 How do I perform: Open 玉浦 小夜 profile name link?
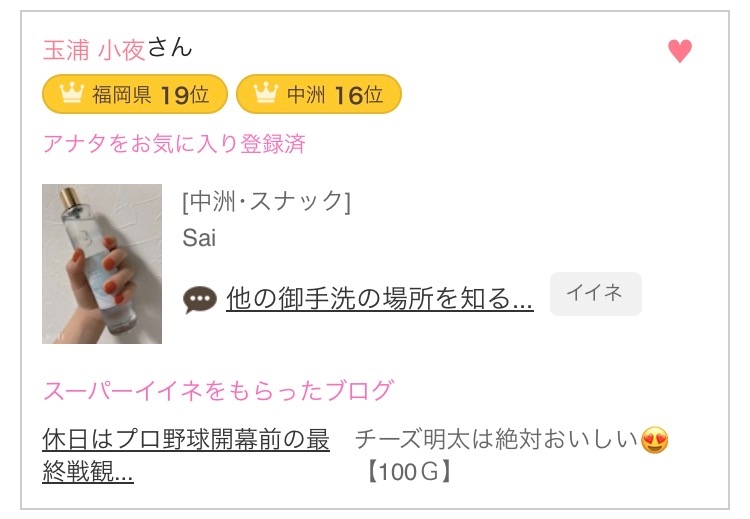[x=94, y=50]
